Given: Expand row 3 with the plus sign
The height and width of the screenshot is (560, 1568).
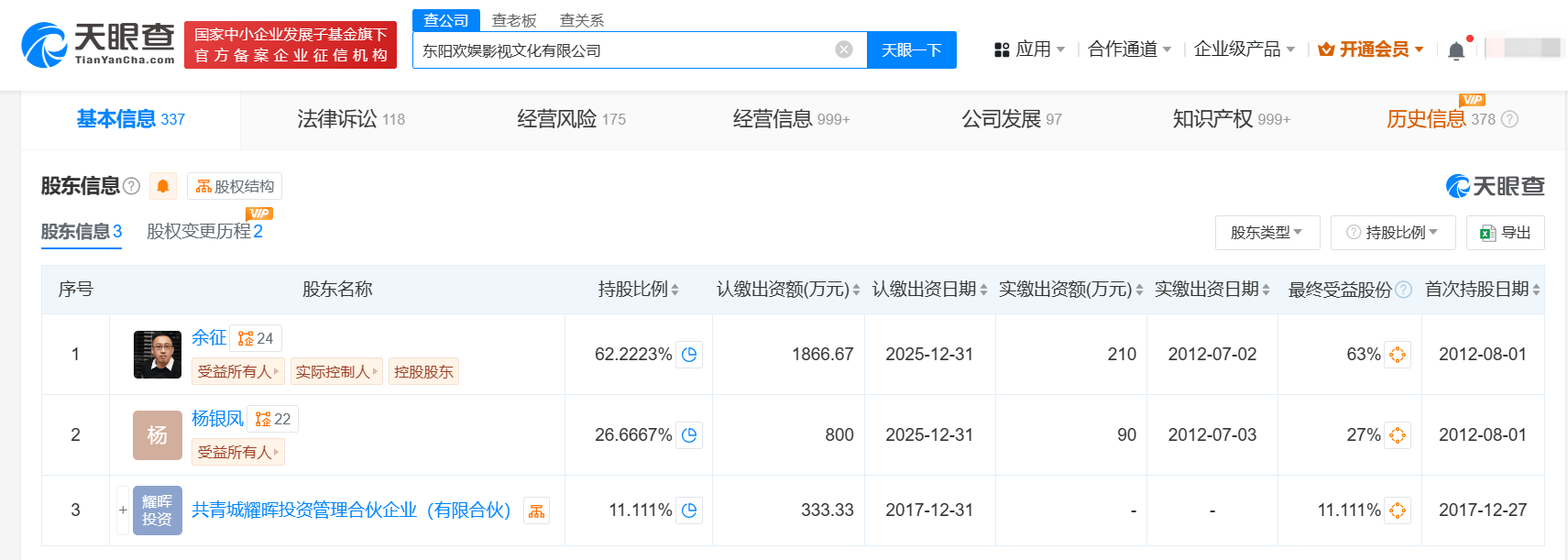Looking at the screenshot, I should 123,511.
